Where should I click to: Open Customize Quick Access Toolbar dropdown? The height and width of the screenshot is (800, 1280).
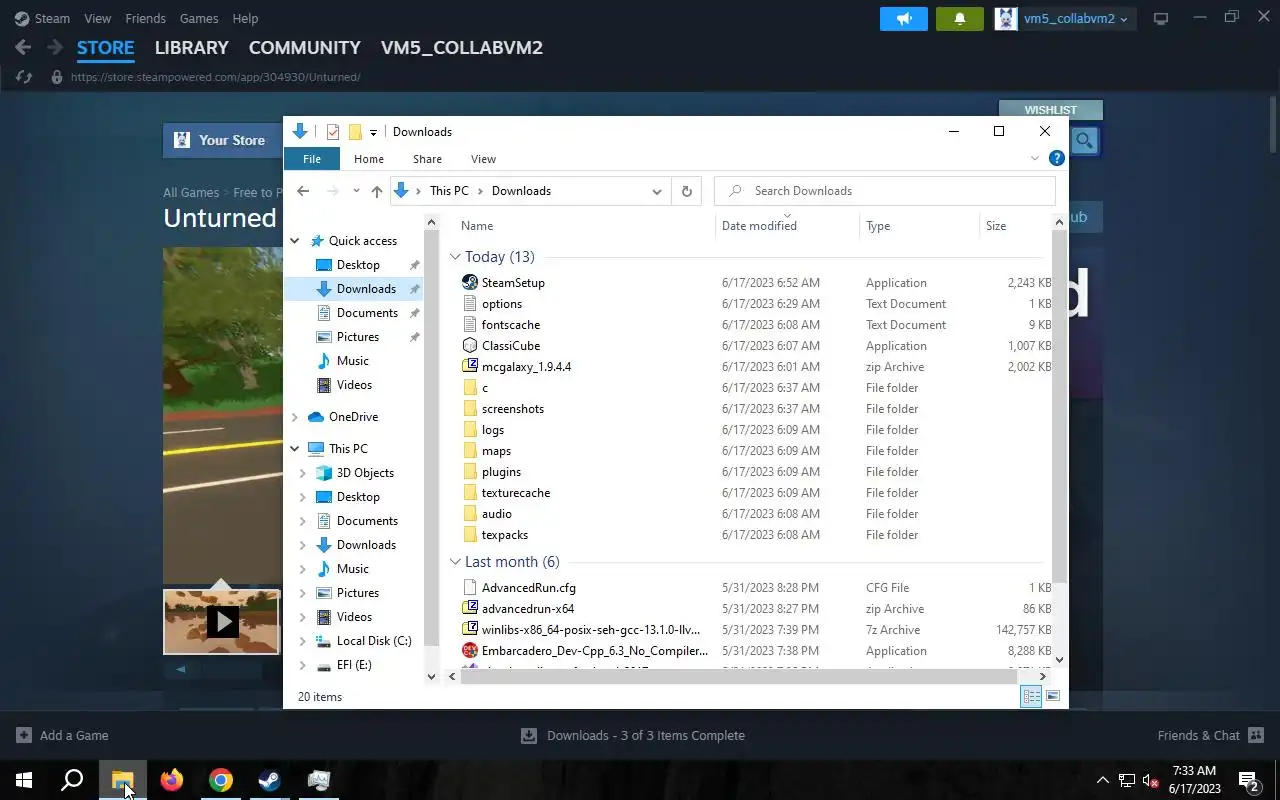coord(373,132)
